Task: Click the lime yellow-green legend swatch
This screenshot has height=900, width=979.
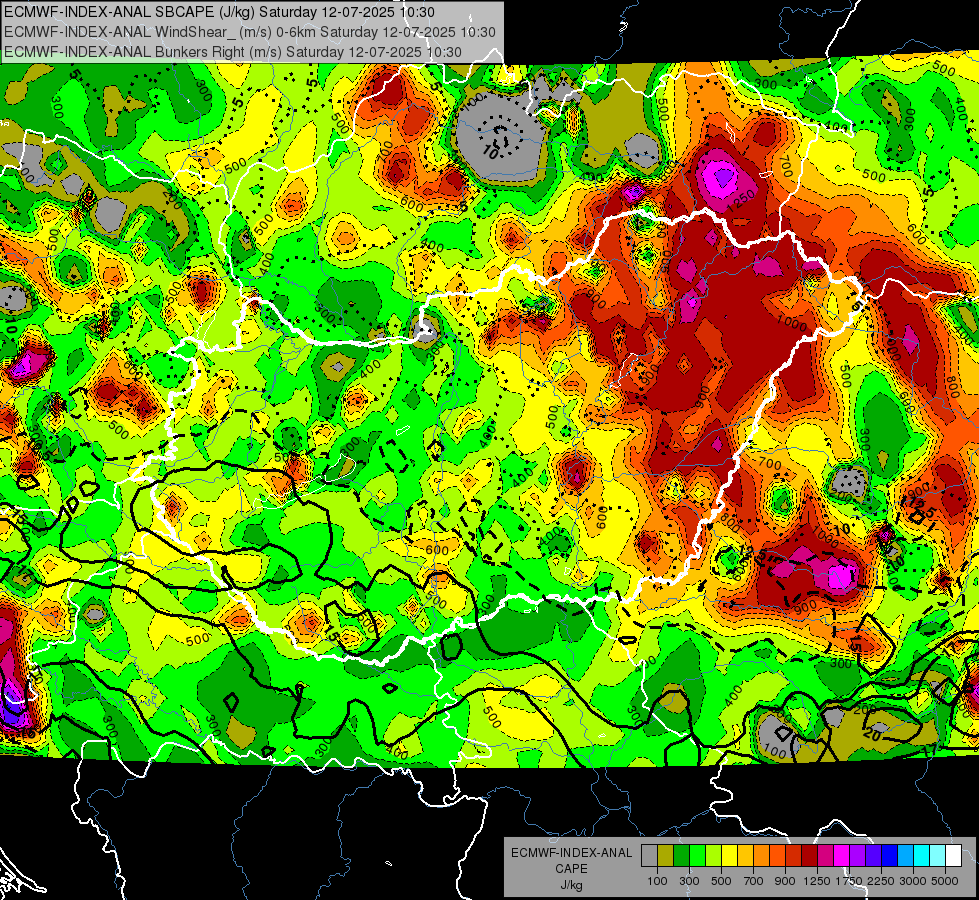Action: tap(714, 855)
